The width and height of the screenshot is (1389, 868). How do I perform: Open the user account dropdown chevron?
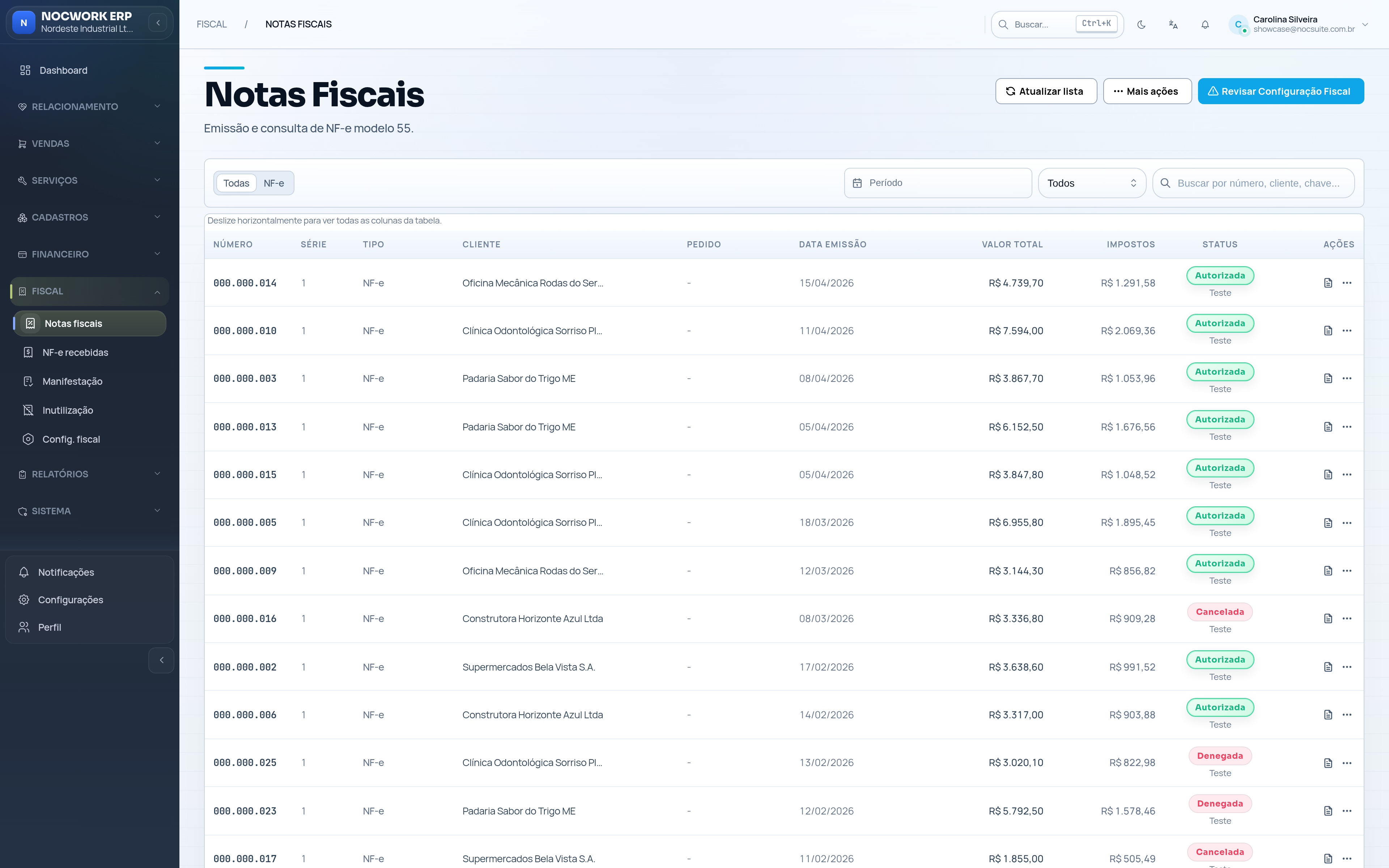pyautogui.click(x=1365, y=24)
